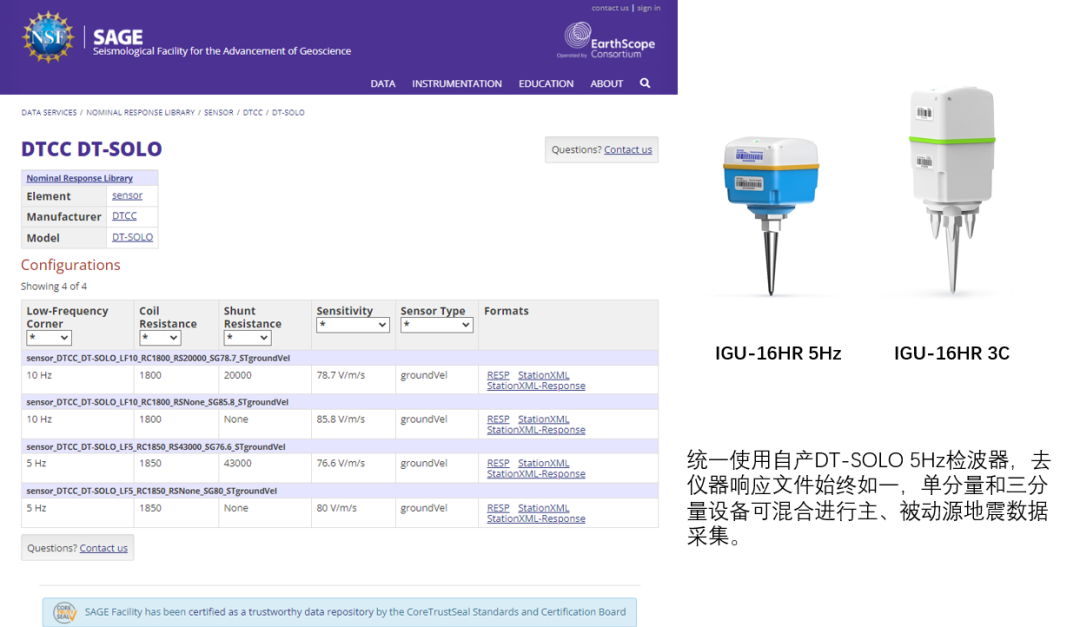The height and width of the screenshot is (627, 1080).
Task: Click the IGU-16HR 5Hz device image
Action: [771, 216]
